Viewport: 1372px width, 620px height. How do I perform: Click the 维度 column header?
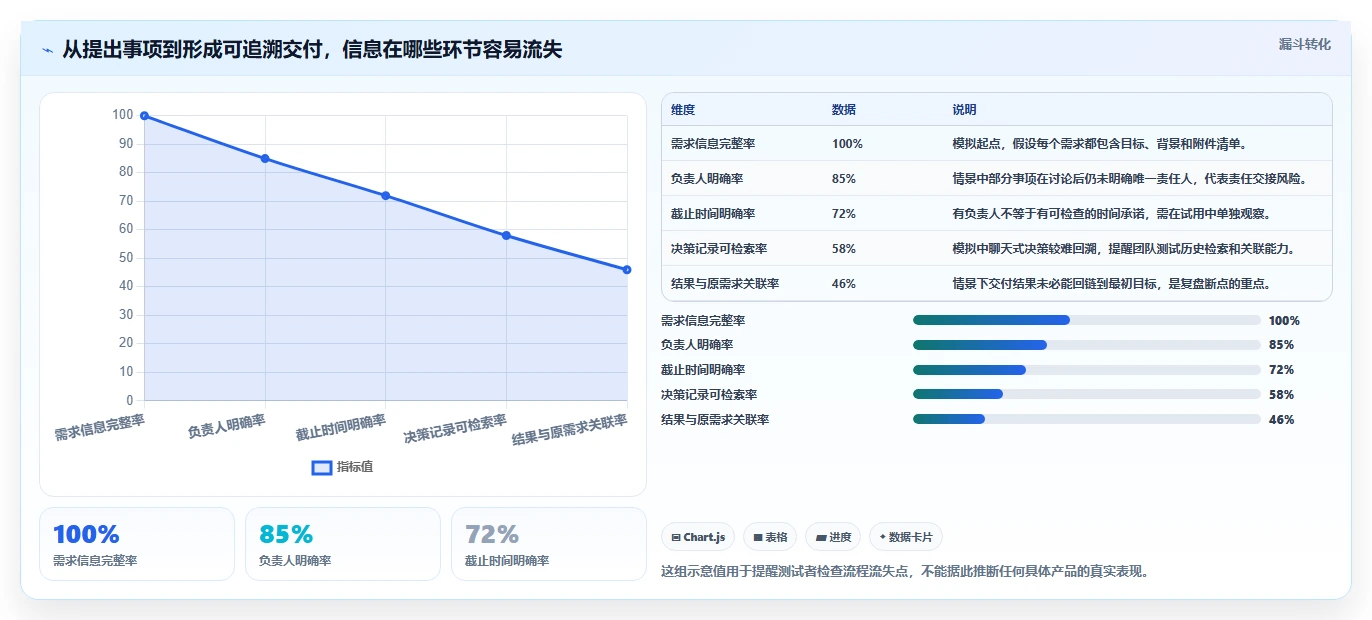[x=683, y=110]
